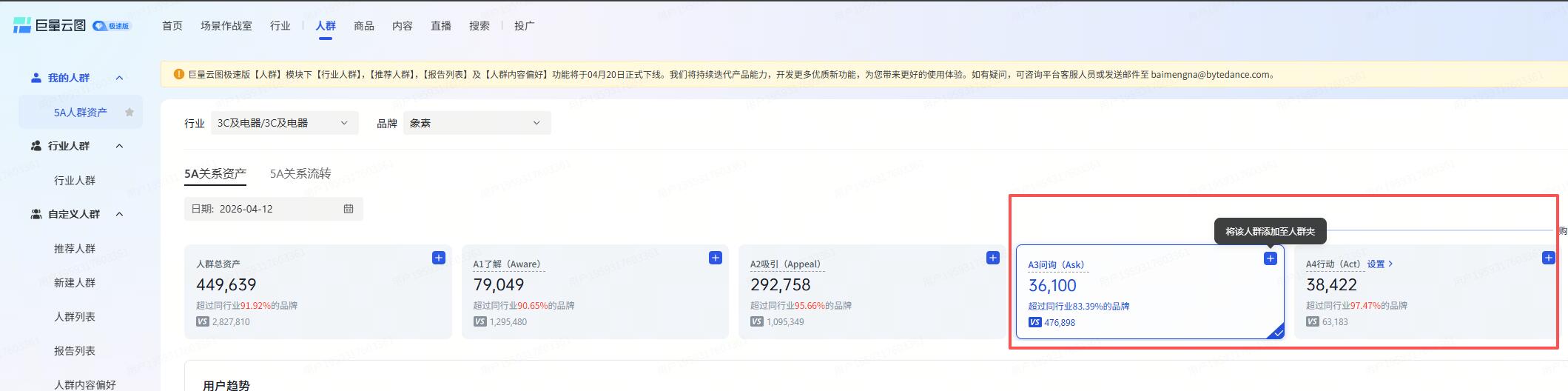The width and height of the screenshot is (1568, 391).
Task: Add A1了解 crowd with the plus icon
Action: coord(716,258)
